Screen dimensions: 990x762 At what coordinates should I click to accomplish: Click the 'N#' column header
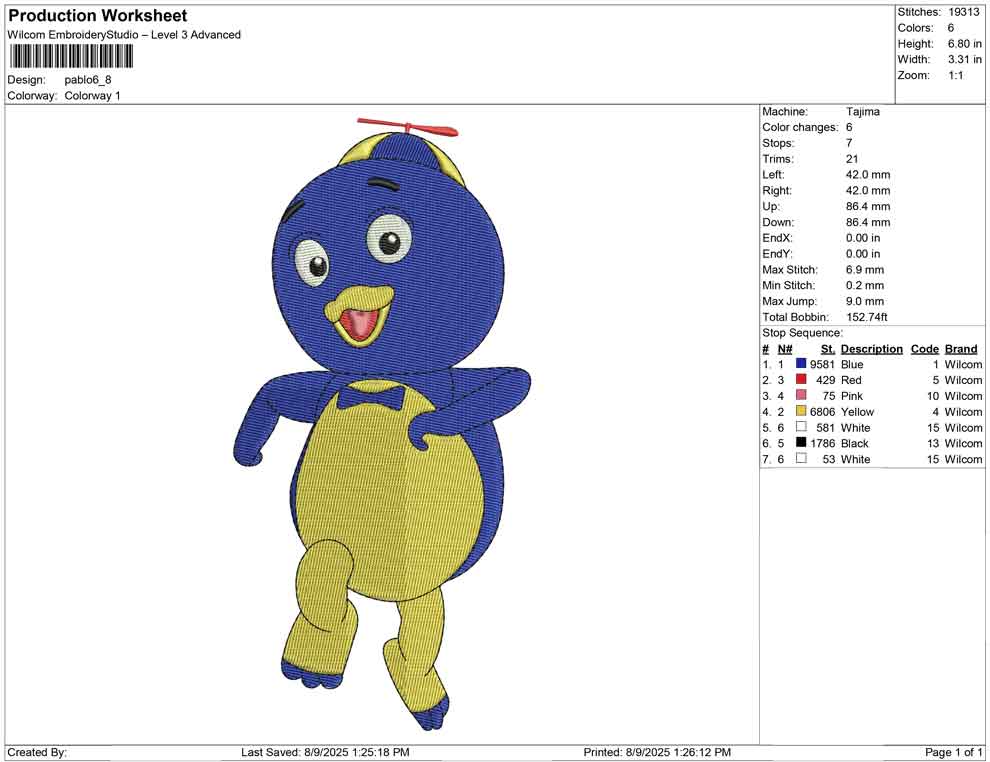[x=785, y=349]
